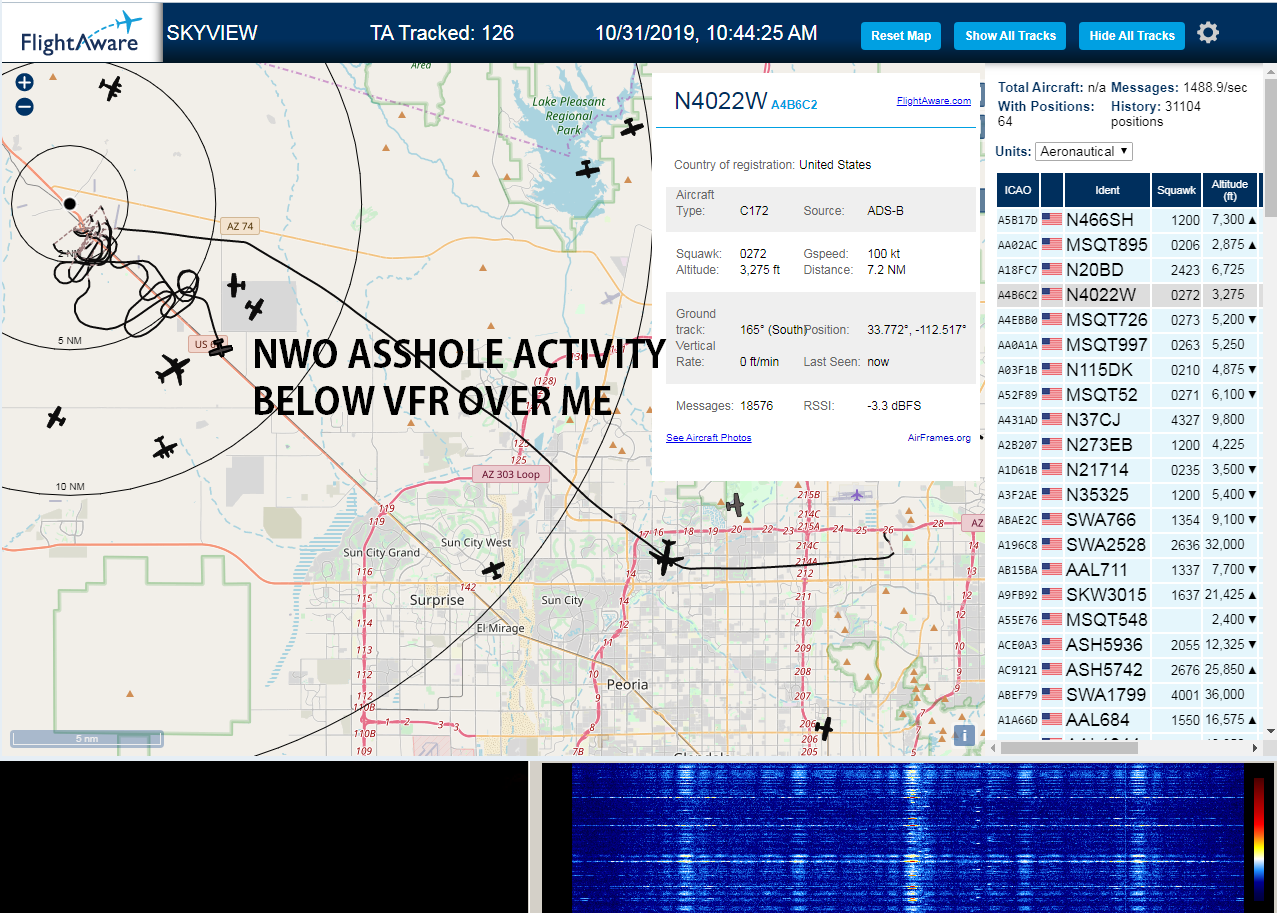Screen dimensions: 1277x913
Task: Select the purple aircraft icon near exit 24
Action: (856, 494)
